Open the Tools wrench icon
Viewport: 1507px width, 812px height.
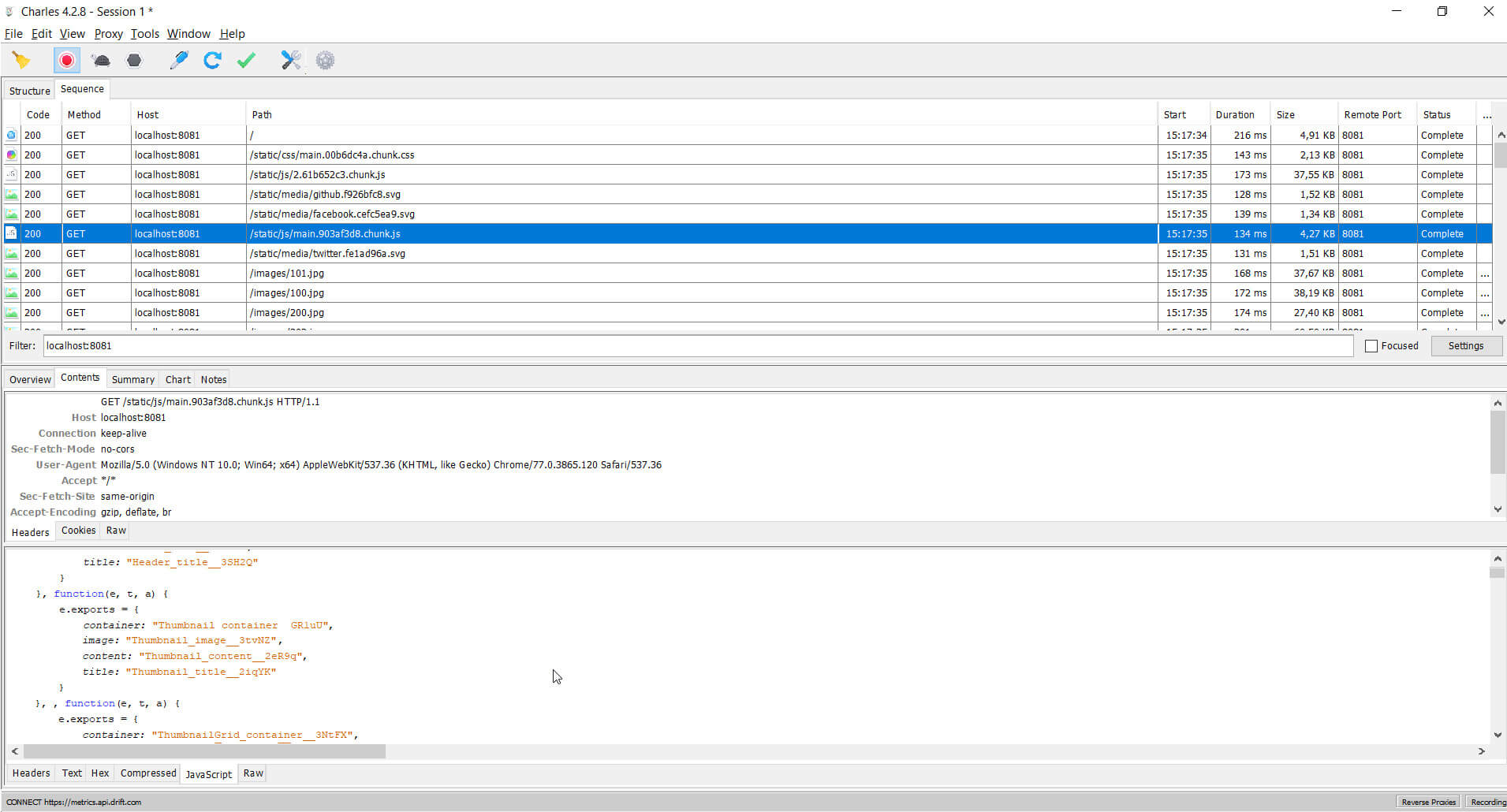pyautogui.click(x=291, y=60)
